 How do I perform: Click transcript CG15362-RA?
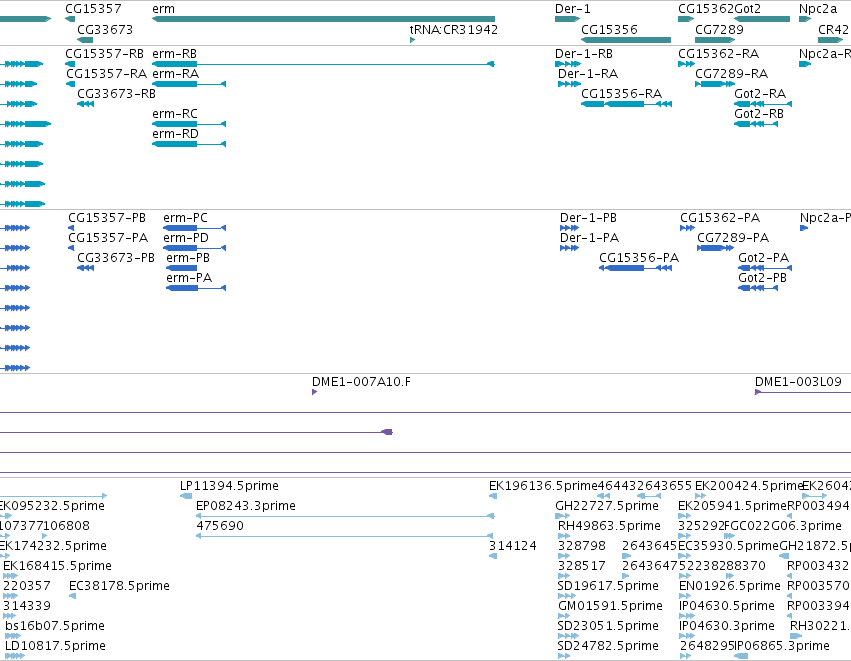click(718, 54)
